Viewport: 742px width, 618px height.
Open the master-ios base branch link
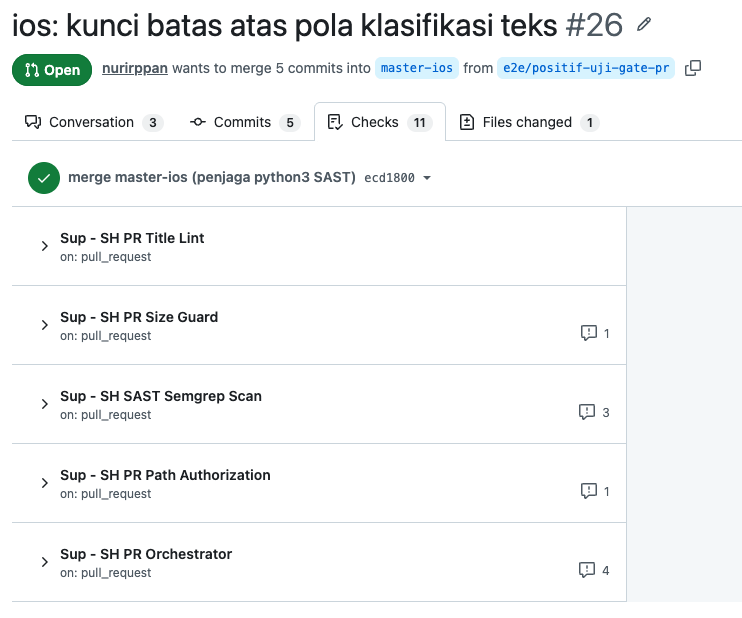point(417,68)
